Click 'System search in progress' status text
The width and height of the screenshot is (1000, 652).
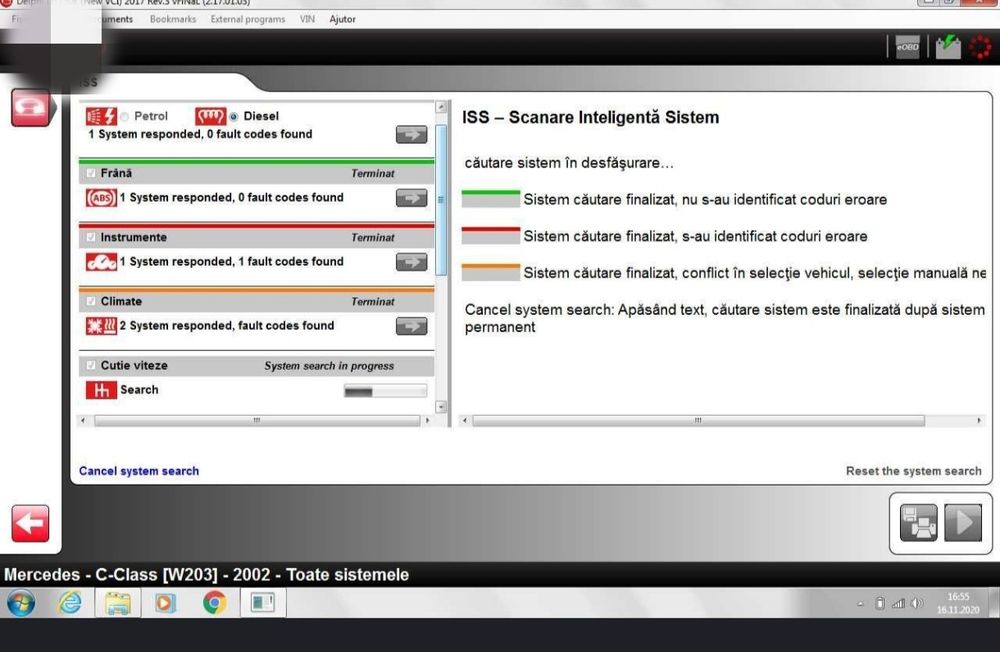(329, 366)
